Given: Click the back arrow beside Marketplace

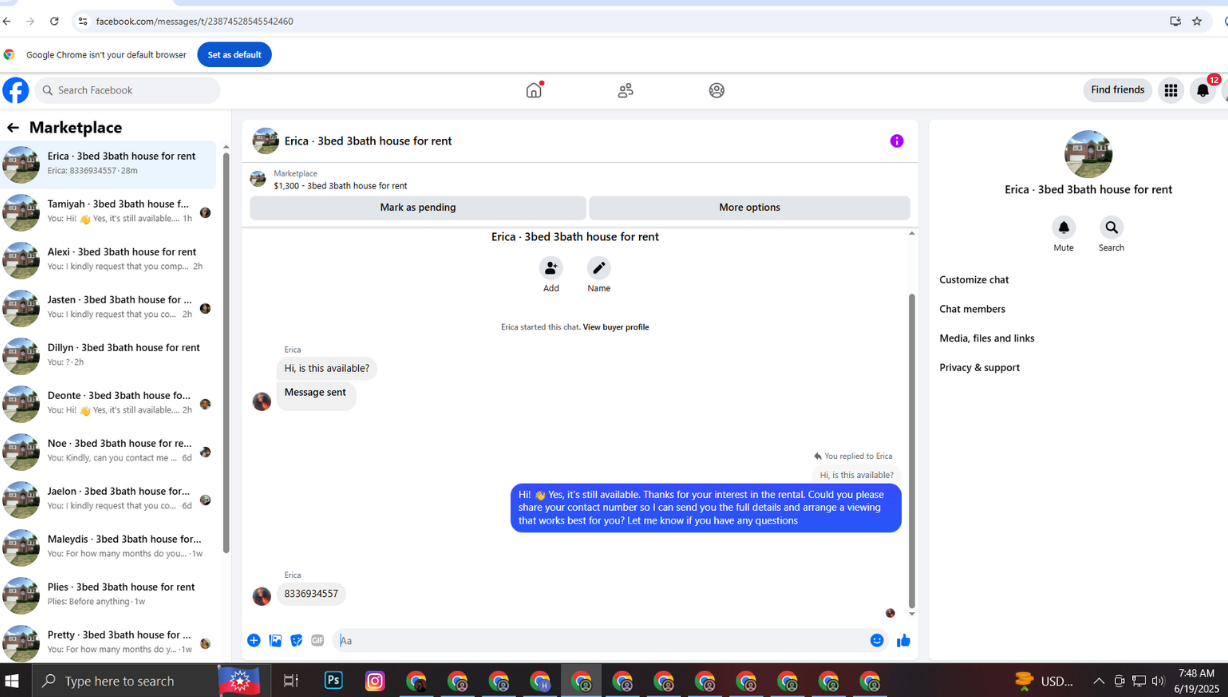Looking at the screenshot, I should pos(13,128).
